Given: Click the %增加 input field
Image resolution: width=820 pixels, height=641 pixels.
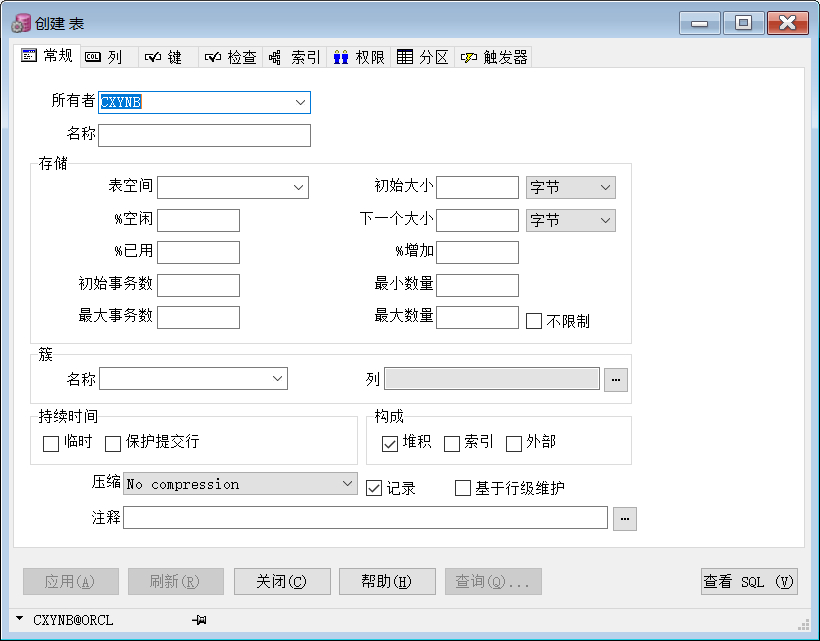Looking at the screenshot, I should click(x=477, y=253).
